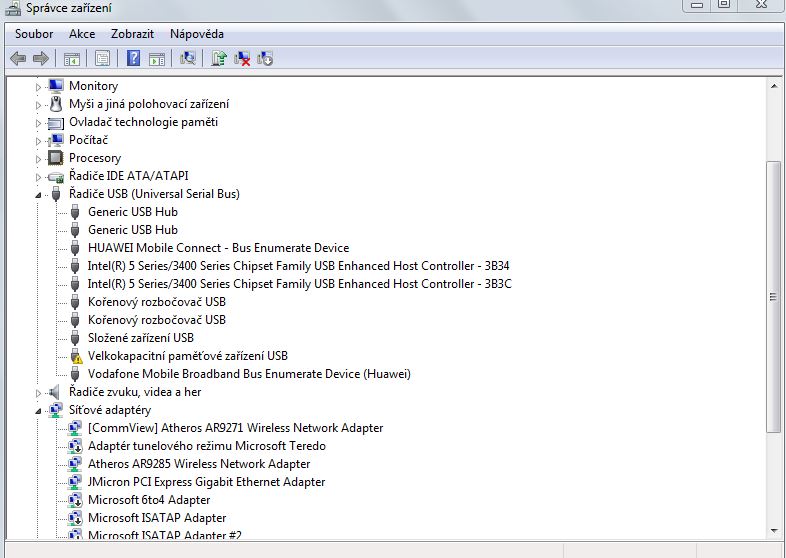
Task: Click the warning icon on Velkokapacitní paměťové zařízení
Action: pos(75,356)
